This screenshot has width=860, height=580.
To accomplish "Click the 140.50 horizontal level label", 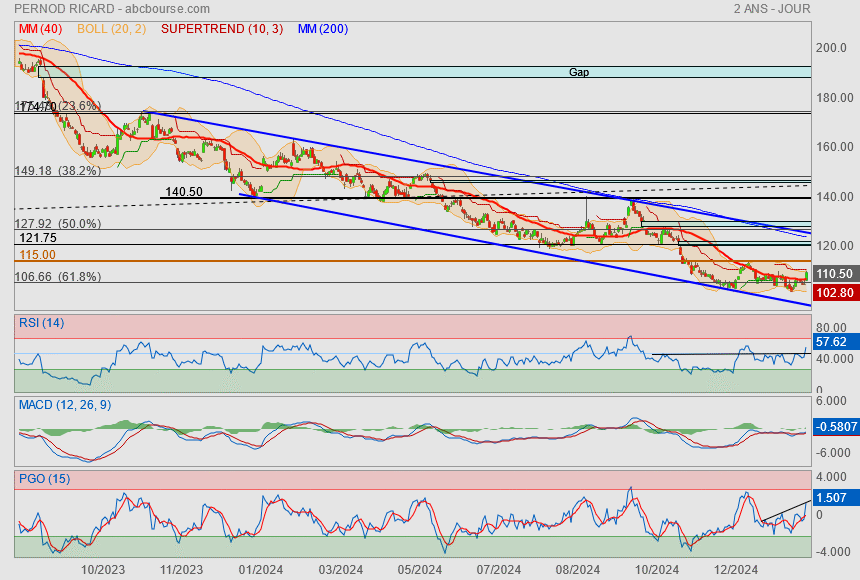I will point(184,192).
